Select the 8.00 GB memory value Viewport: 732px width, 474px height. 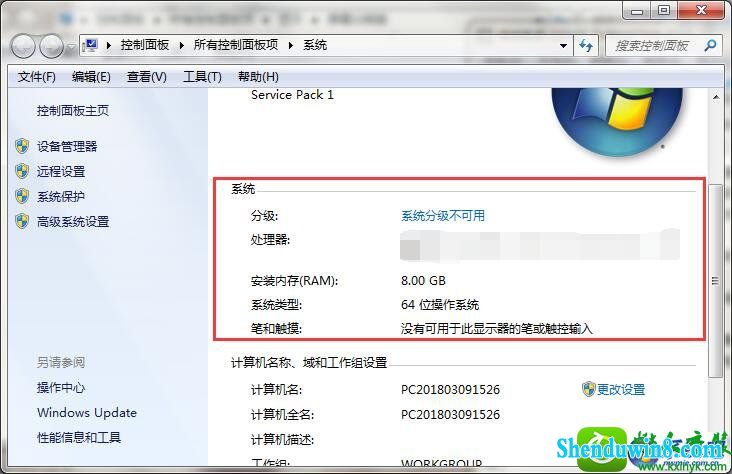click(x=423, y=281)
